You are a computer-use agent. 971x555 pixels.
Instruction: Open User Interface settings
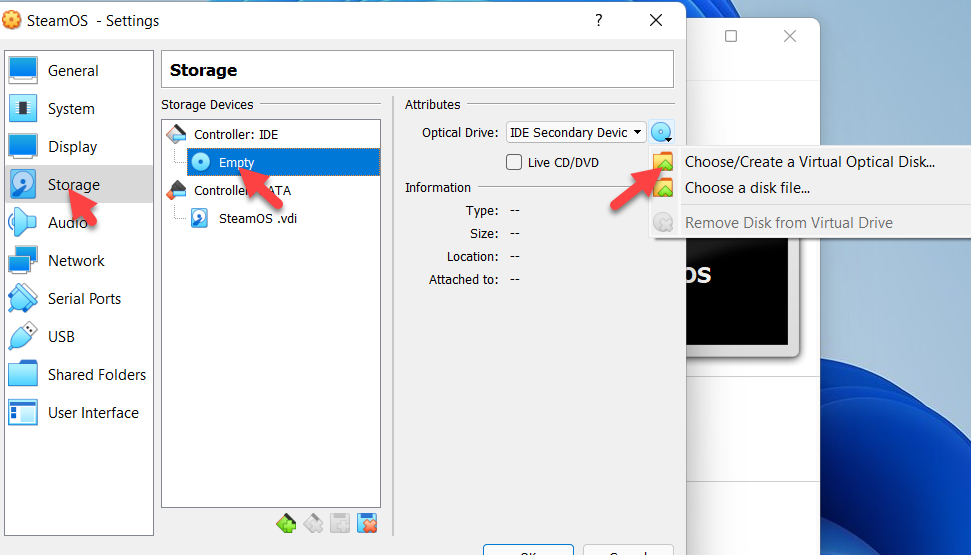pos(93,413)
